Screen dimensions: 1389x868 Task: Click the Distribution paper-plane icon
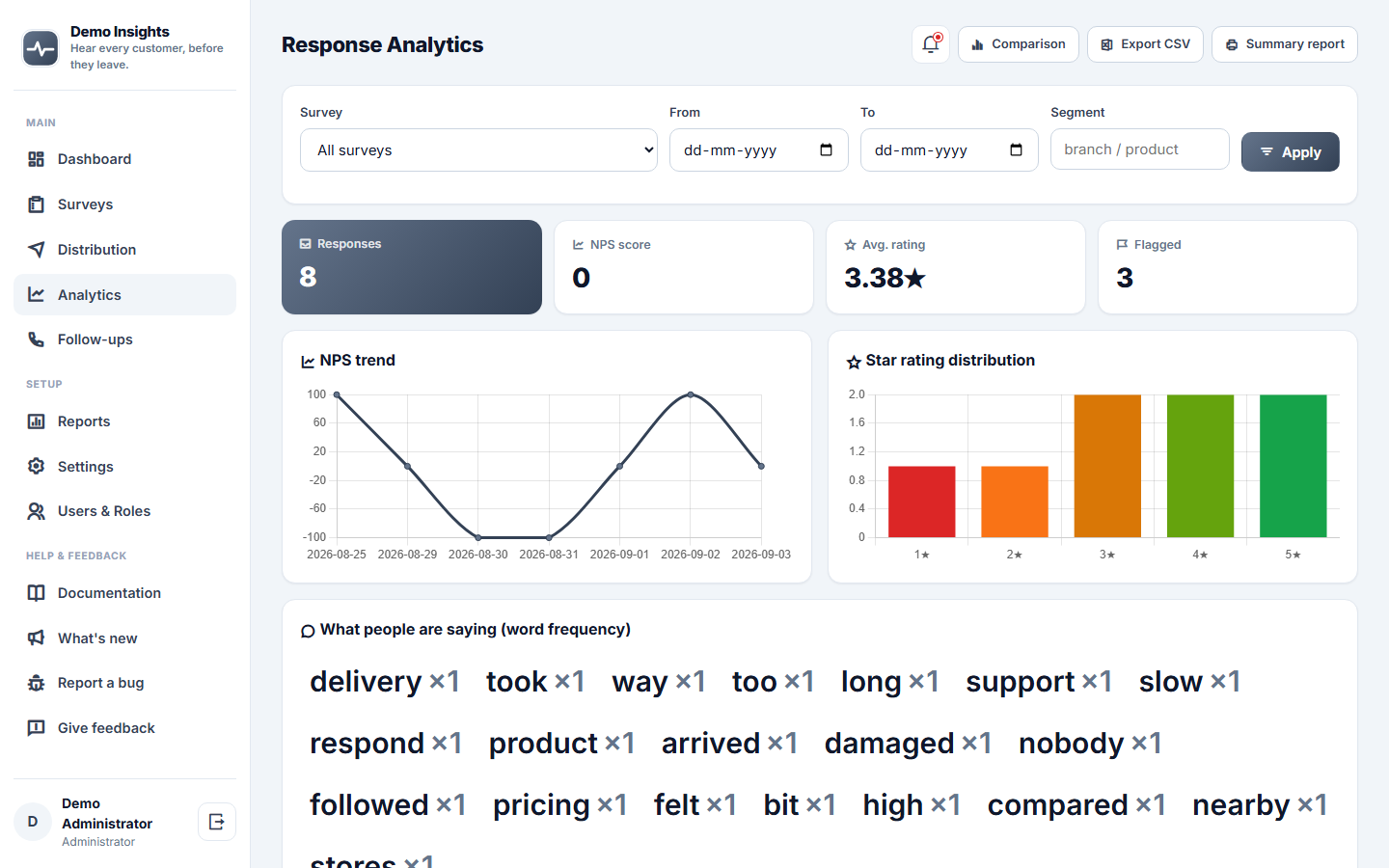pos(36,250)
